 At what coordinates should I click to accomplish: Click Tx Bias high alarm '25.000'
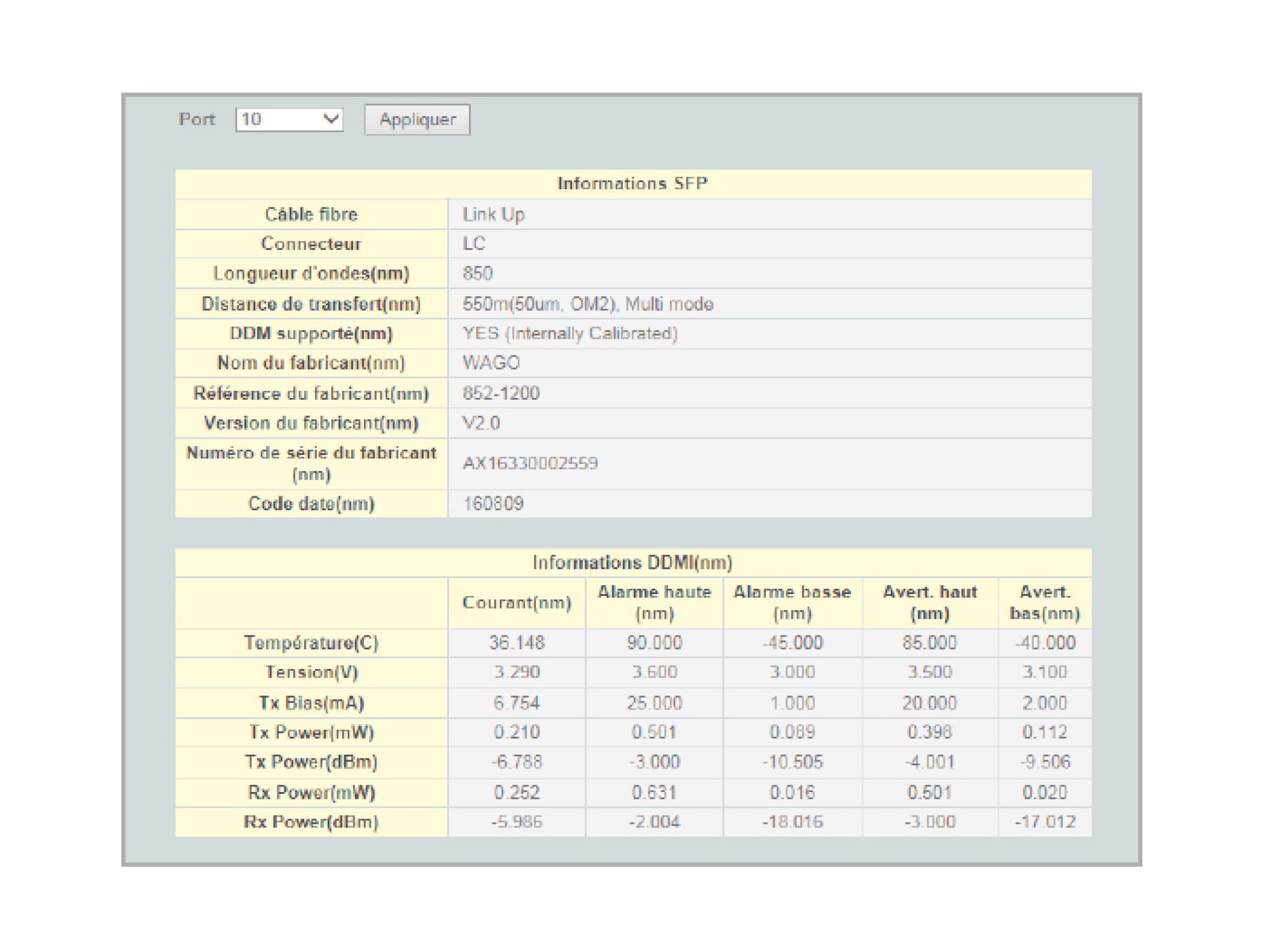coord(655,703)
